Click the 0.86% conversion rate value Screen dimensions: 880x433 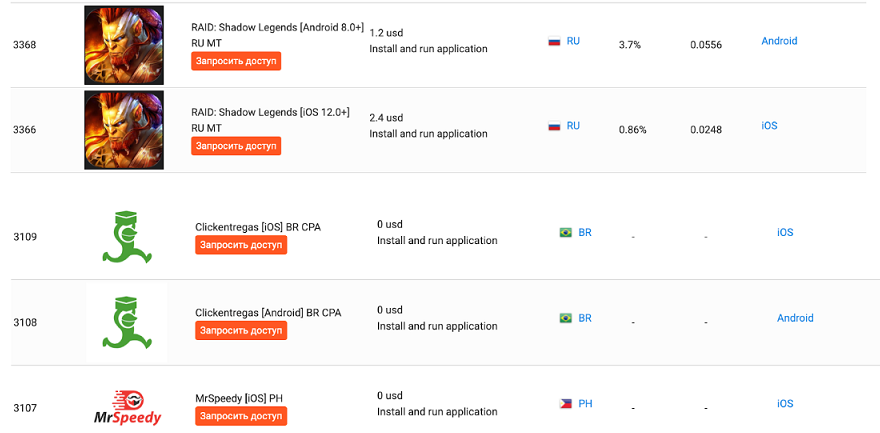[x=632, y=130]
